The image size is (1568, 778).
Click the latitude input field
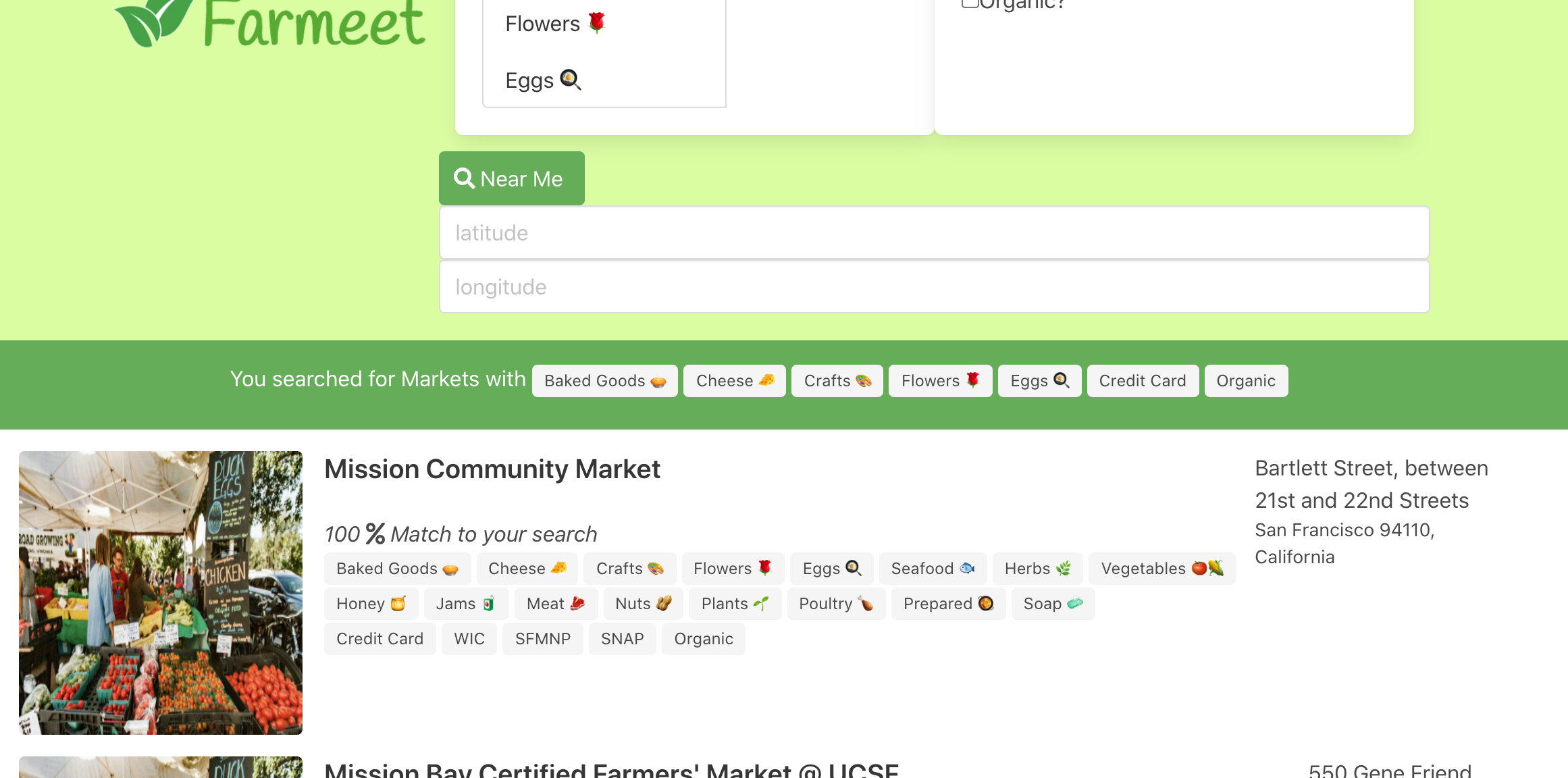934,233
